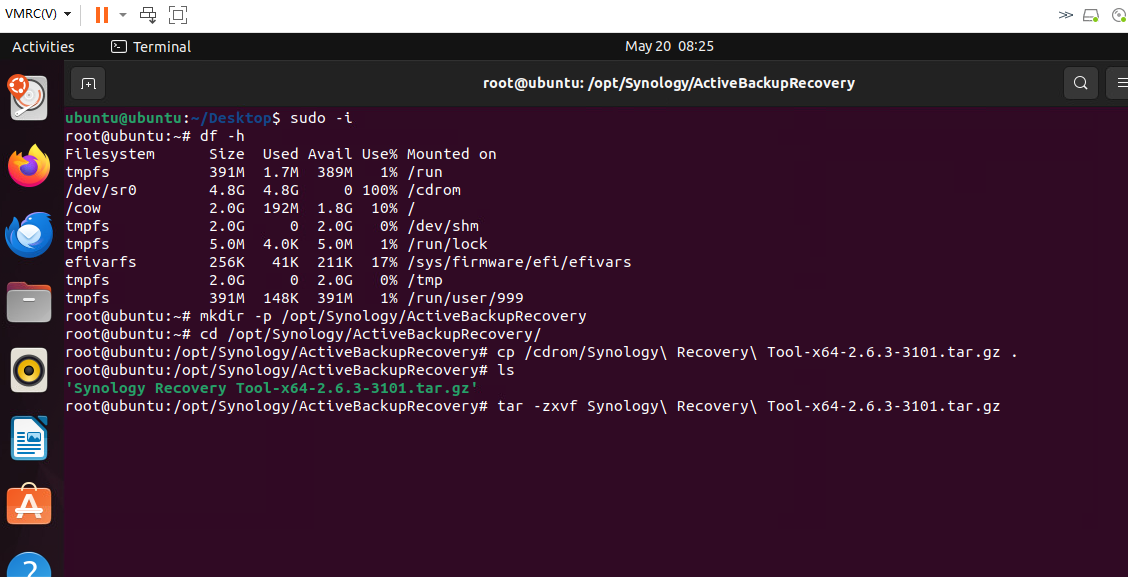Open a new terminal tab
This screenshot has height=577, width=1128.
88,83
